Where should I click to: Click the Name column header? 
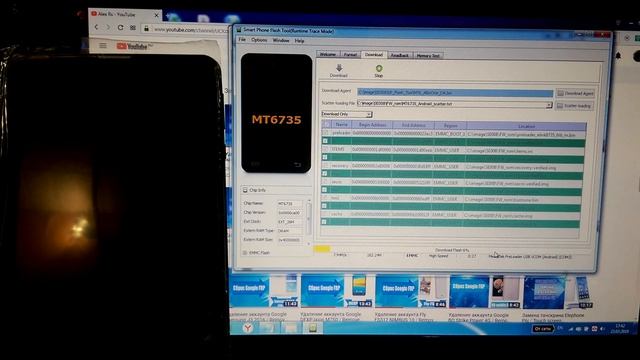341,124
